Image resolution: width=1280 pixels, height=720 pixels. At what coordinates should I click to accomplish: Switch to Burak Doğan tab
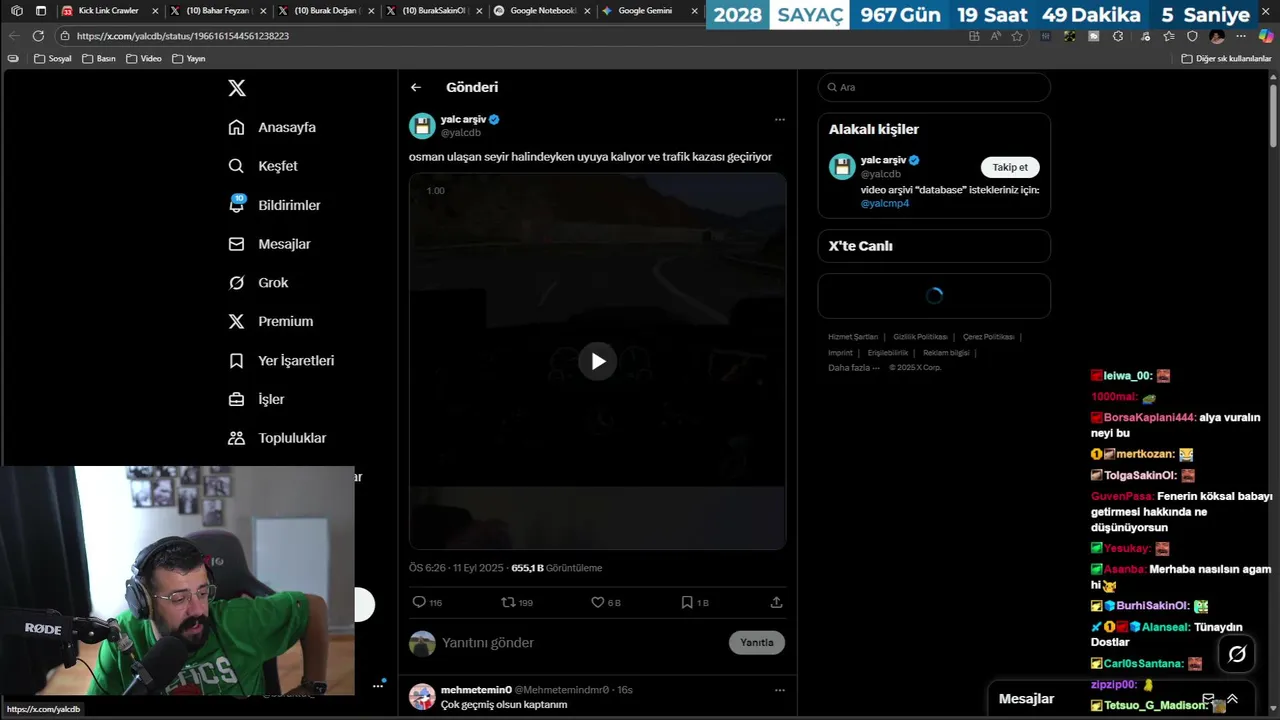pos(326,10)
